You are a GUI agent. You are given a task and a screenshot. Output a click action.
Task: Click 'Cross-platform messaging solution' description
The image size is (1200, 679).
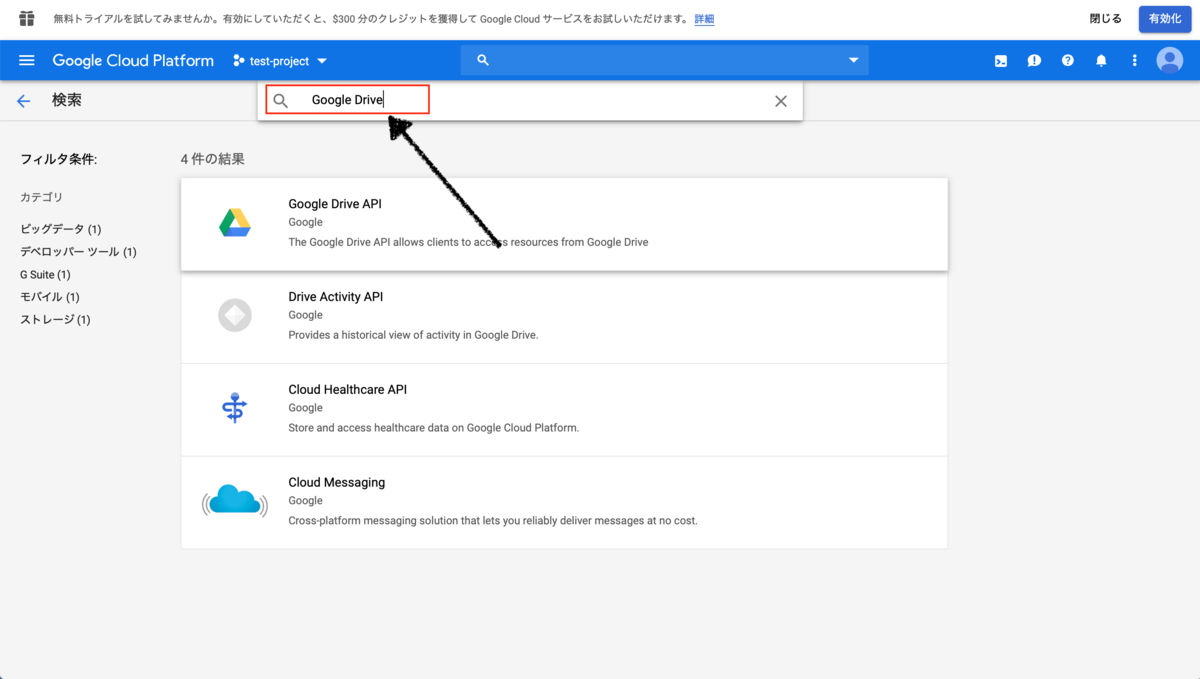click(493, 521)
